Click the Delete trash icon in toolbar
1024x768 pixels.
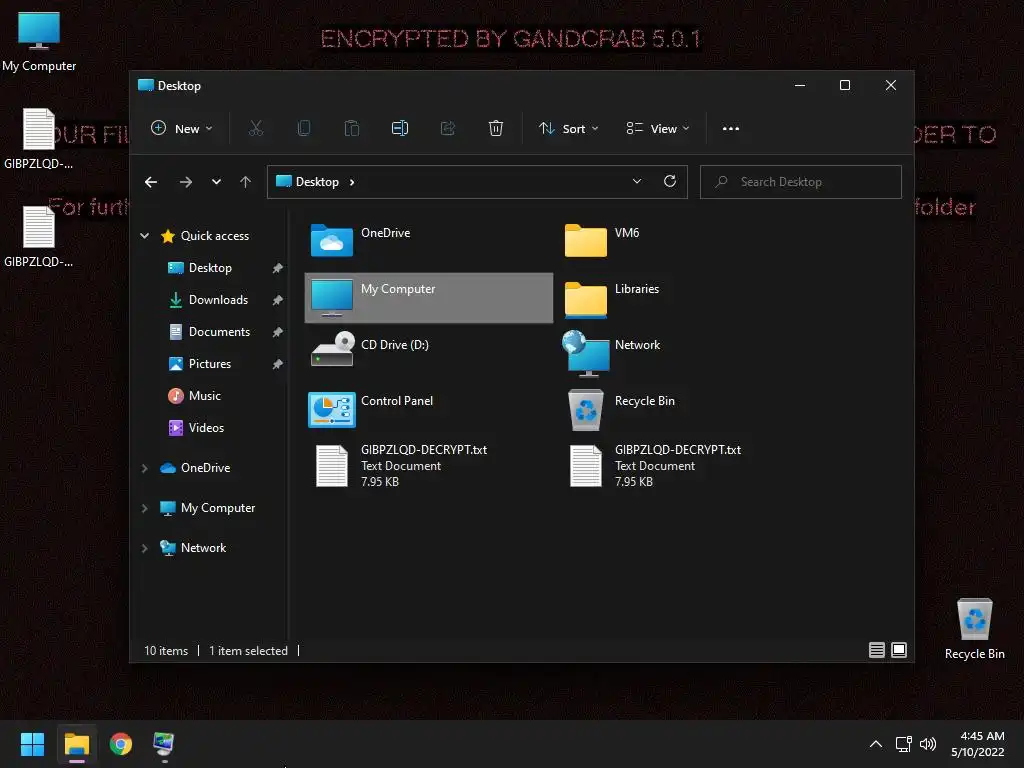pyautogui.click(x=496, y=129)
